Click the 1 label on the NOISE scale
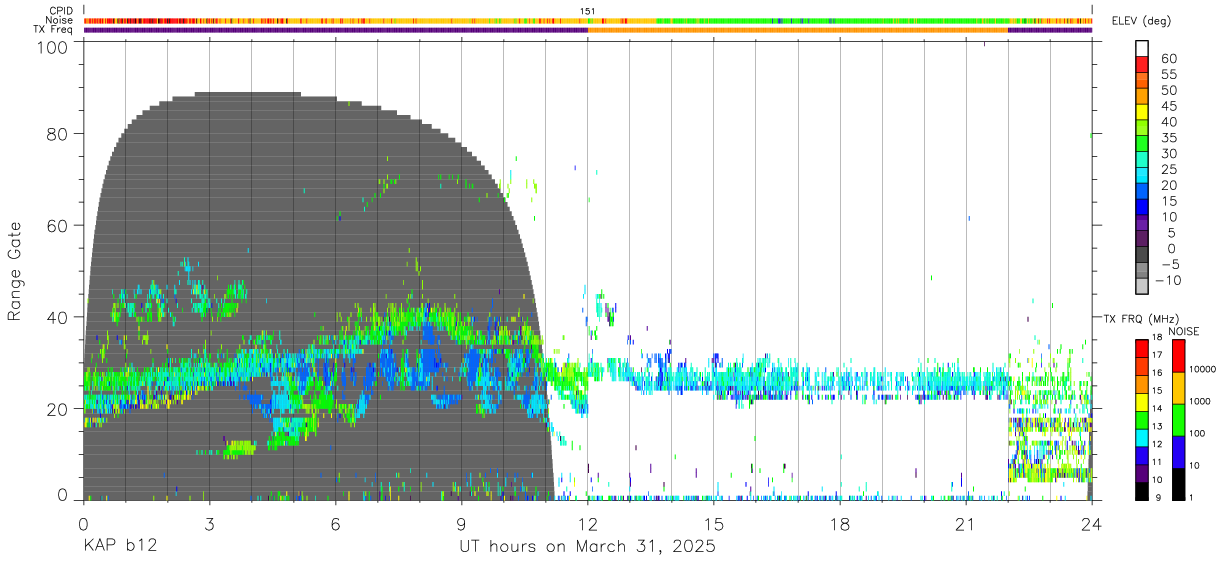The image size is (1228, 567). (x=1191, y=499)
